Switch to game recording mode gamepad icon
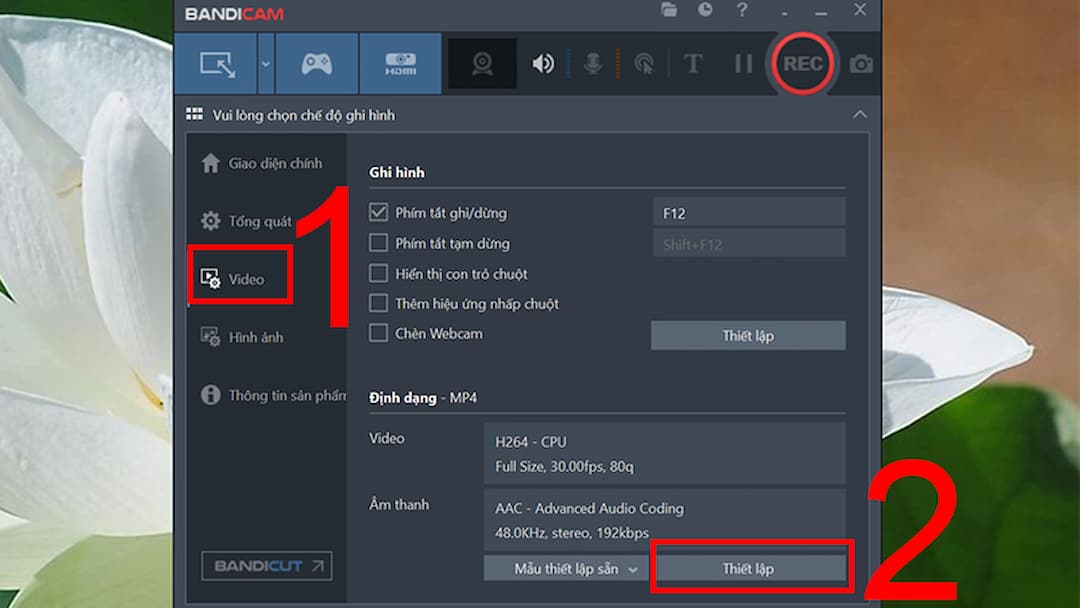Screen dimensions: 1080x608 [x=317, y=64]
